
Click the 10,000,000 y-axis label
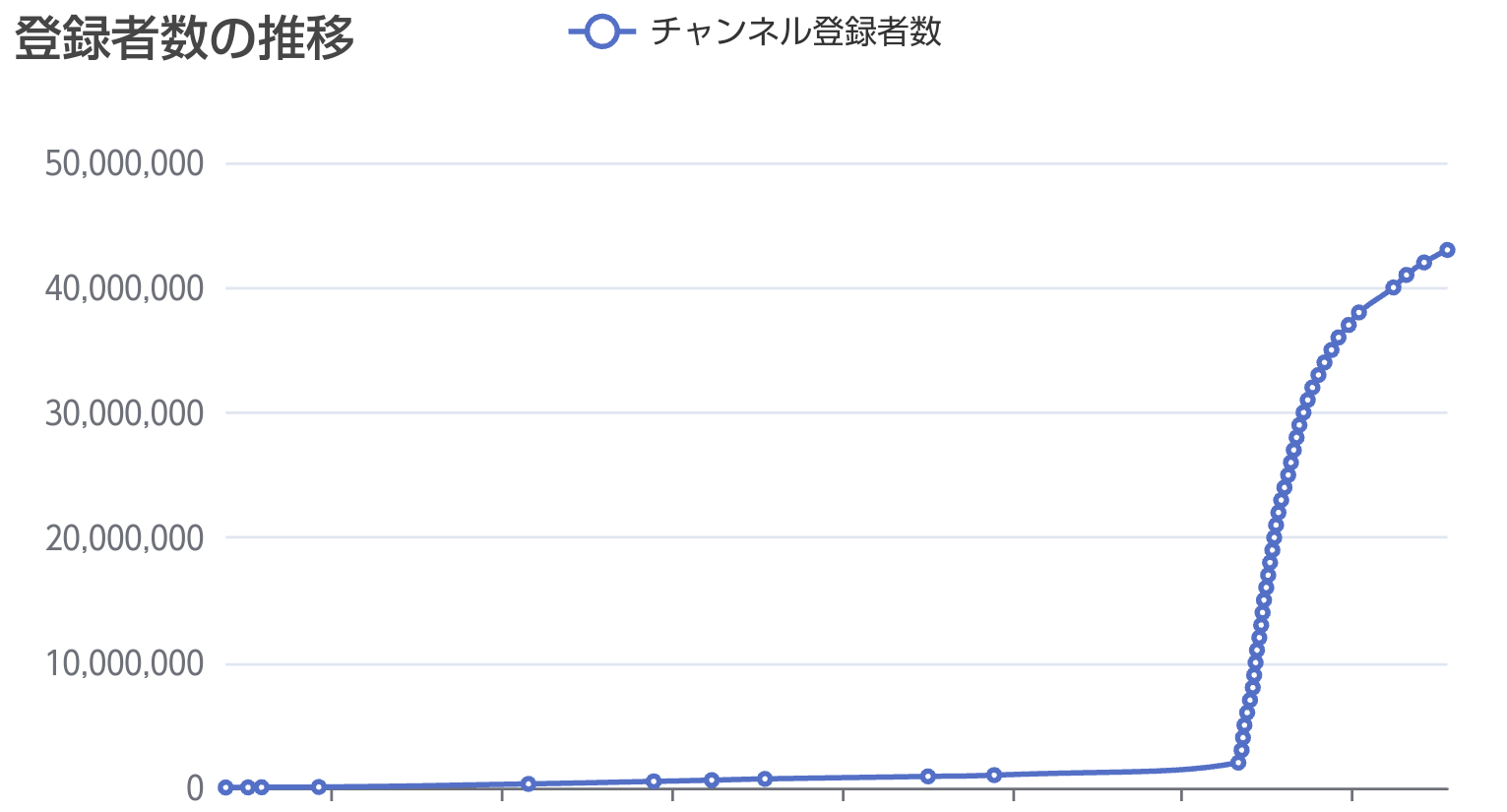coord(124,663)
